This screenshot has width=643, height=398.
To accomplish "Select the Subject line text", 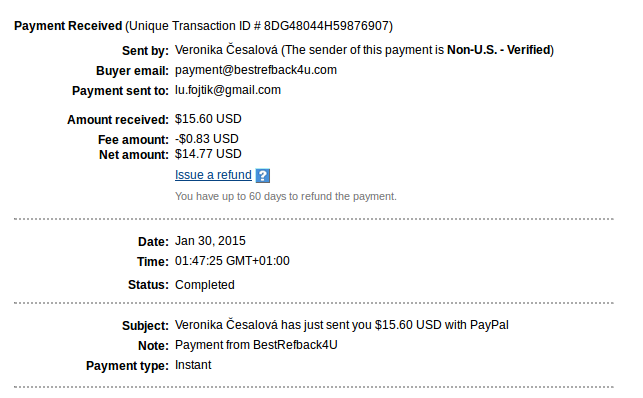I will click(342, 325).
